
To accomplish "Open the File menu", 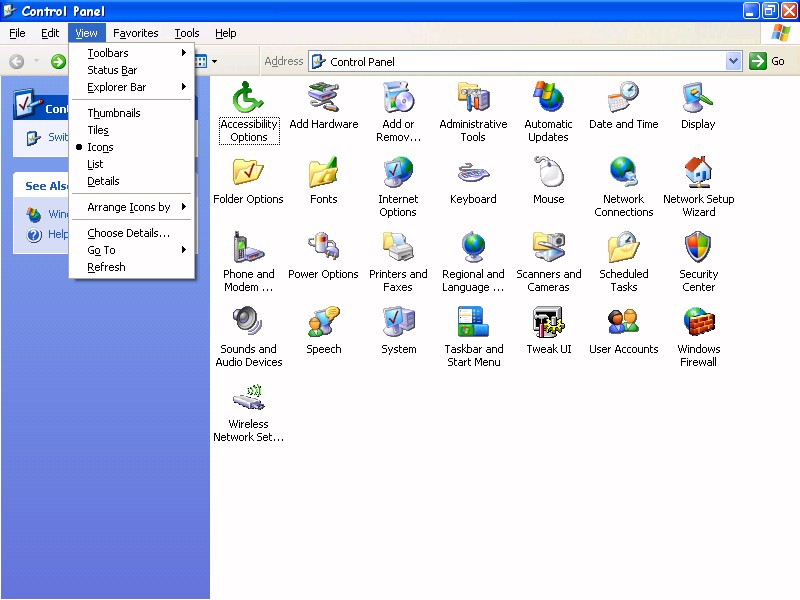I will (17, 33).
